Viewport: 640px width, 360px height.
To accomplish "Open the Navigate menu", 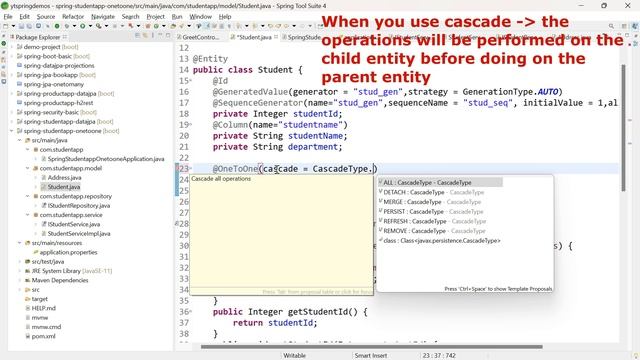I will tap(103, 16).
